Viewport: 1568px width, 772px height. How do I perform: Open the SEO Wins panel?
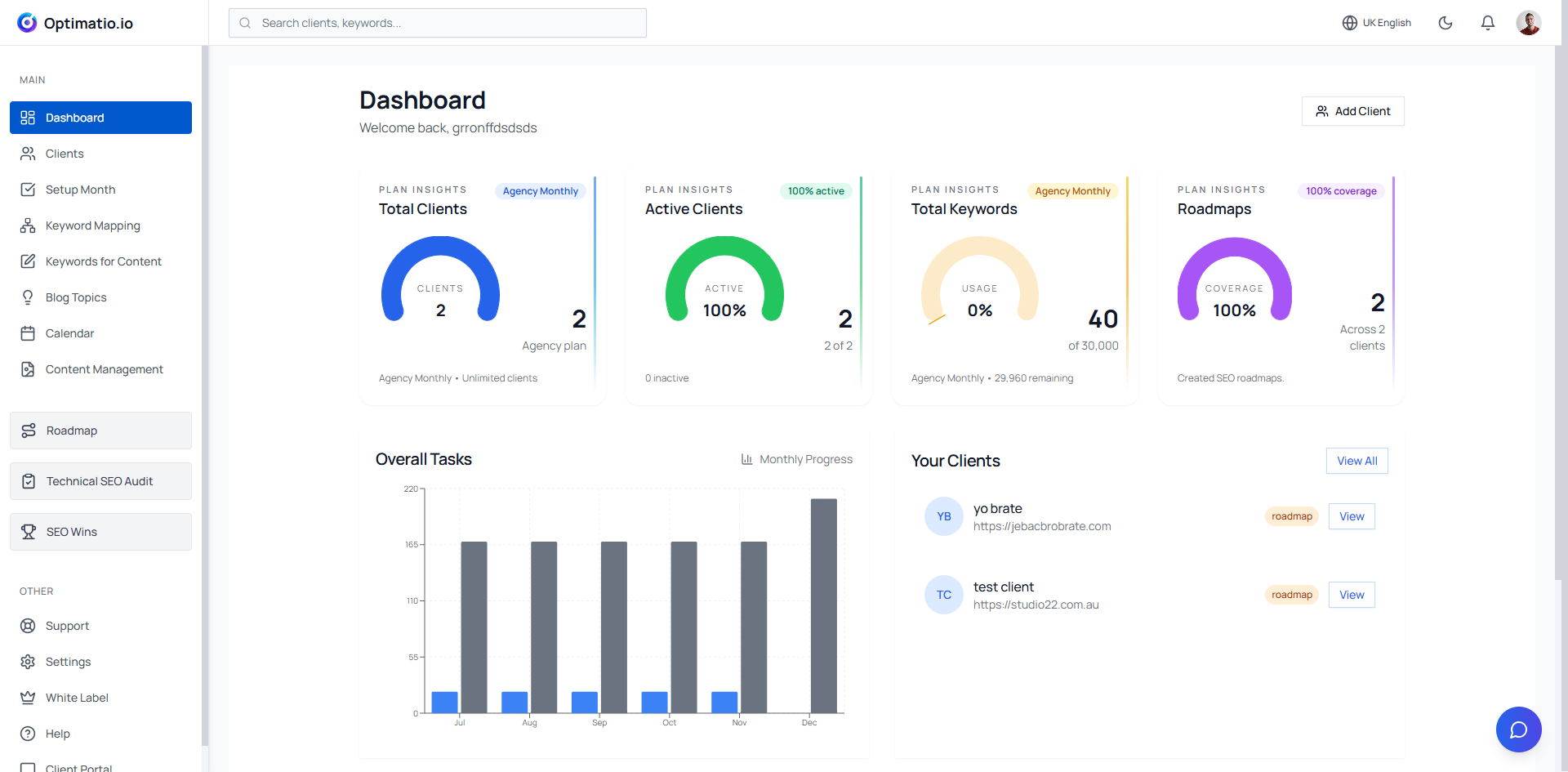[73, 532]
